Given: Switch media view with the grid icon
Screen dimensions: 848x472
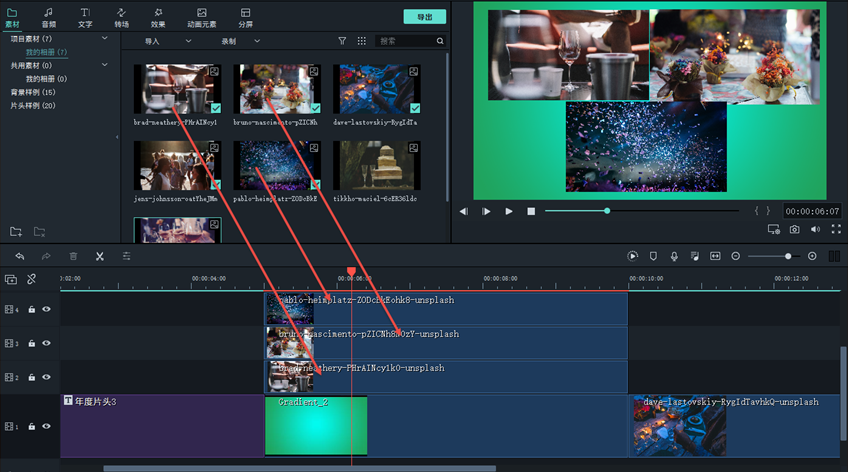Looking at the screenshot, I should pos(362,41).
